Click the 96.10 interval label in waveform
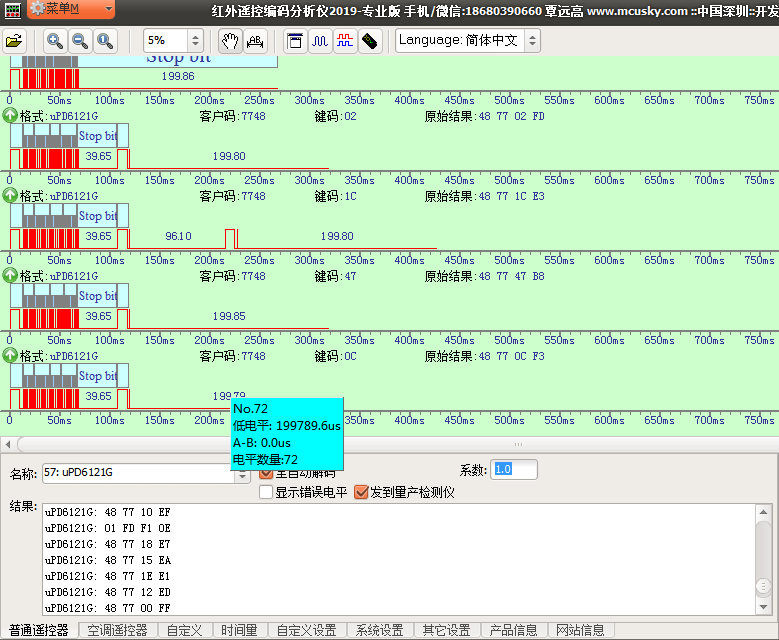This screenshot has width=779, height=640. (x=178, y=236)
